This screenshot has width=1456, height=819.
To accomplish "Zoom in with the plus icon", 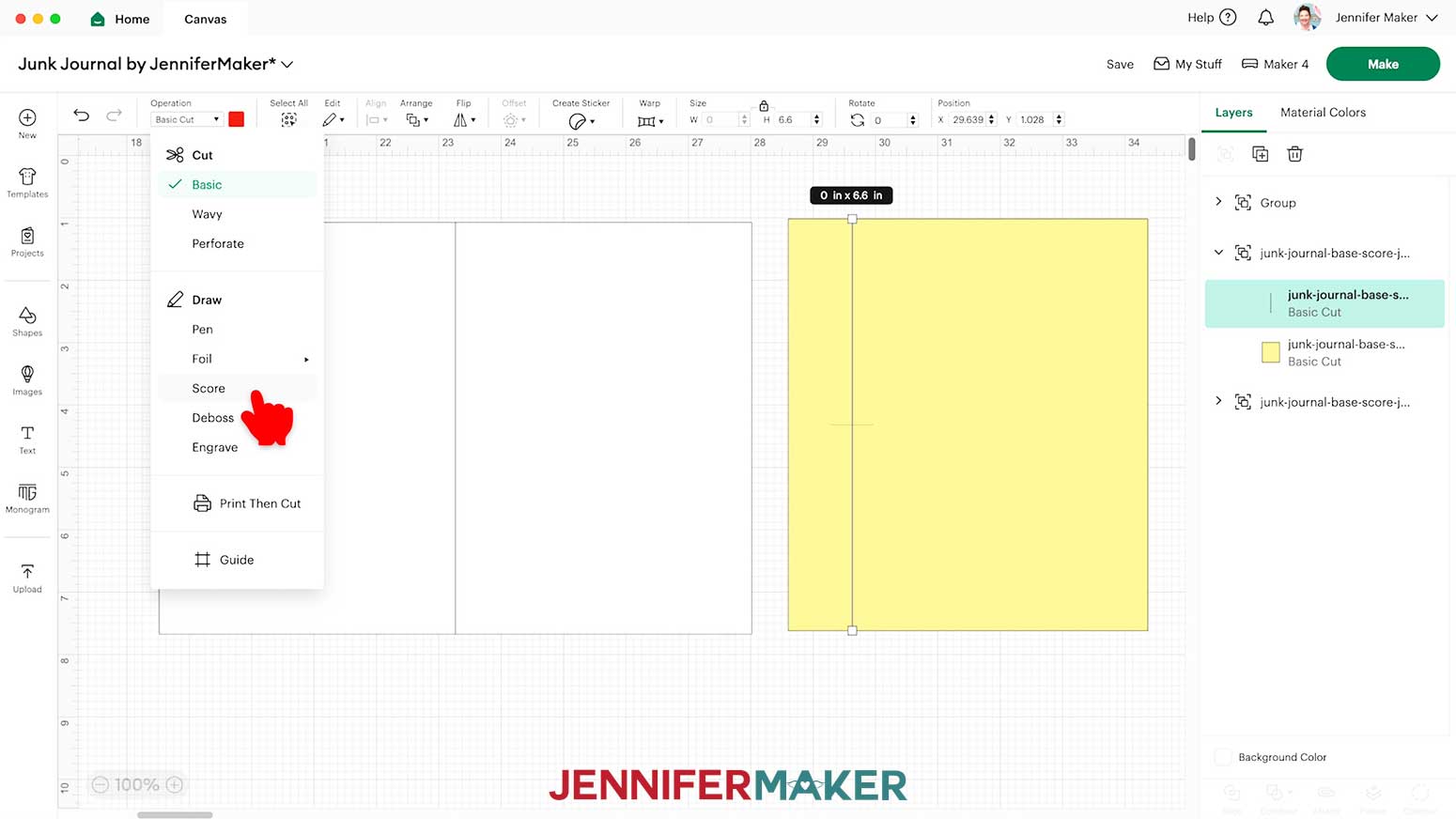I will [x=175, y=784].
